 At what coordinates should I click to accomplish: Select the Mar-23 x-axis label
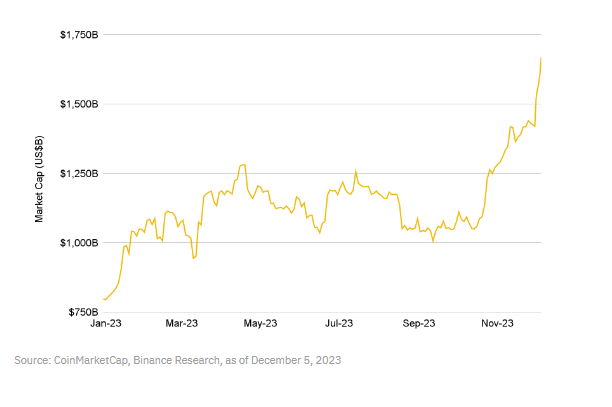point(181,324)
